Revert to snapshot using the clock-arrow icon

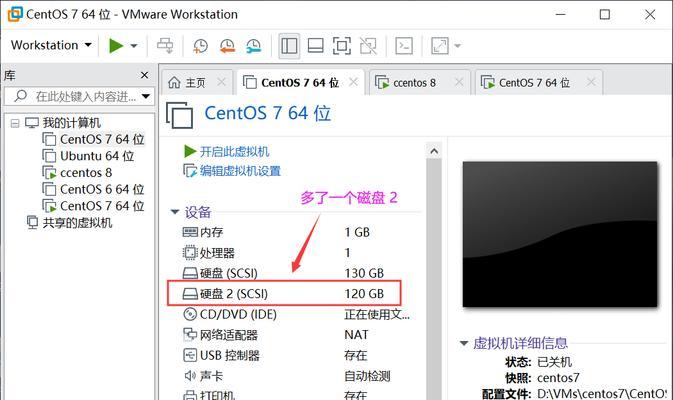pyautogui.click(x=227, y=45)
